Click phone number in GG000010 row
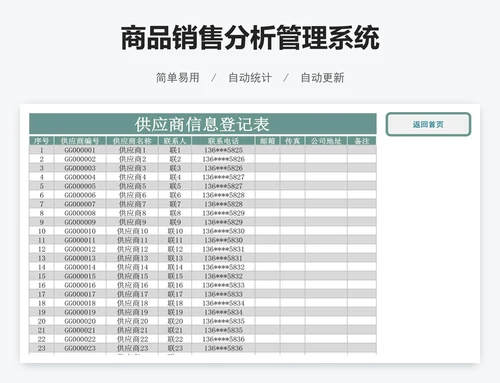Screen dimensions: 500x383 (x=223, y=231)
